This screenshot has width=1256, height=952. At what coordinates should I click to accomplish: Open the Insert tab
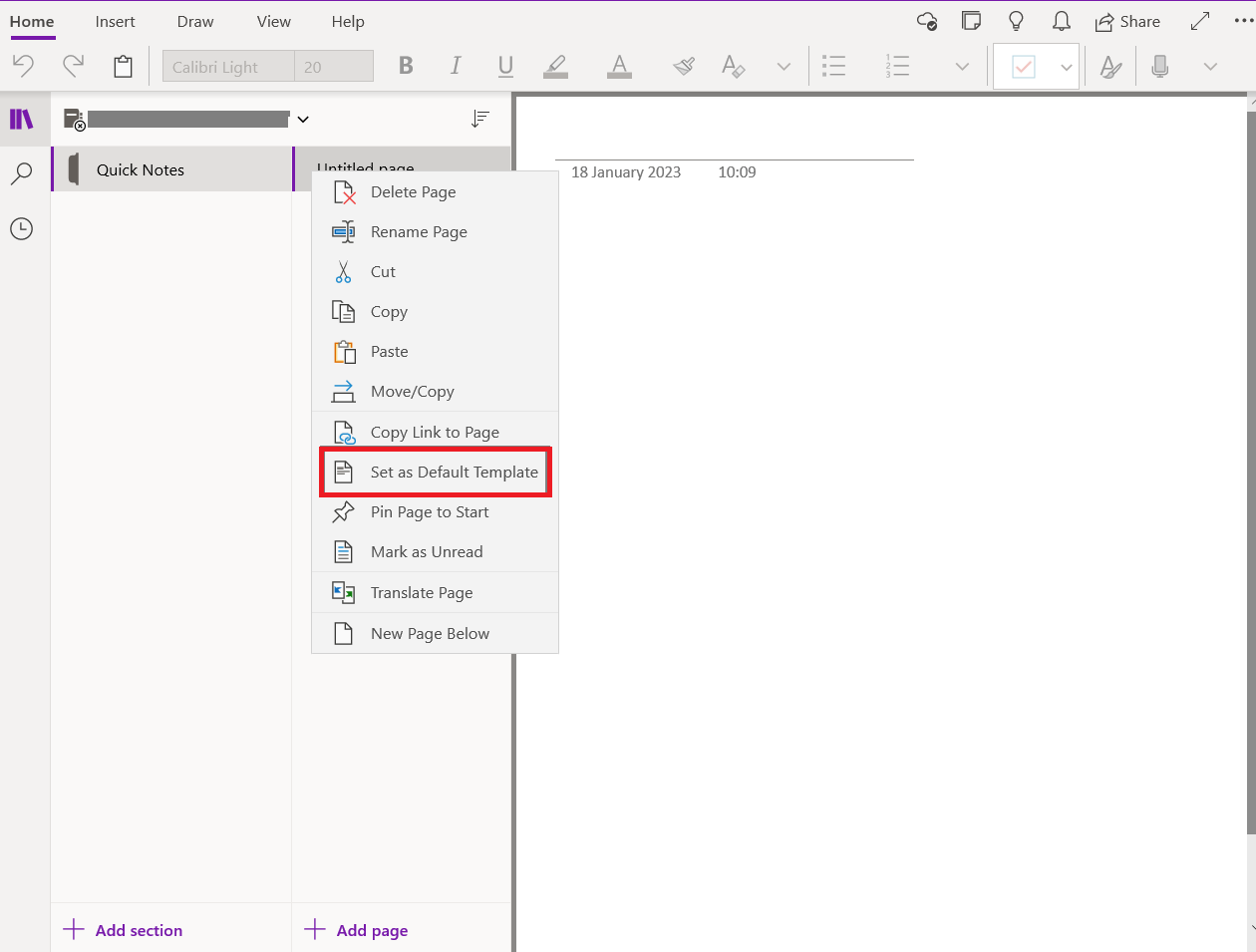tap(116, 22)
